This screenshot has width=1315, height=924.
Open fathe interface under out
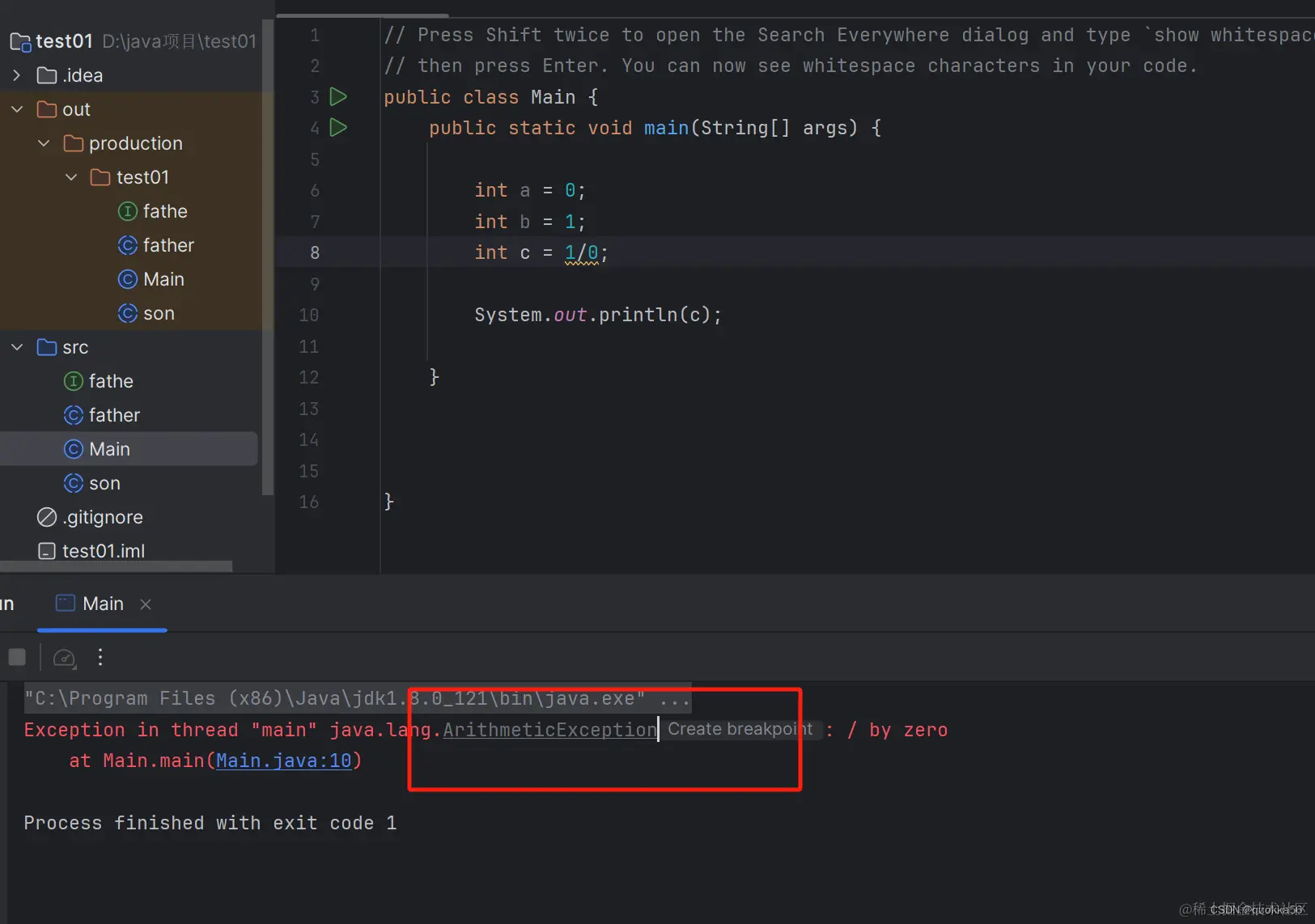pos(153,211)
